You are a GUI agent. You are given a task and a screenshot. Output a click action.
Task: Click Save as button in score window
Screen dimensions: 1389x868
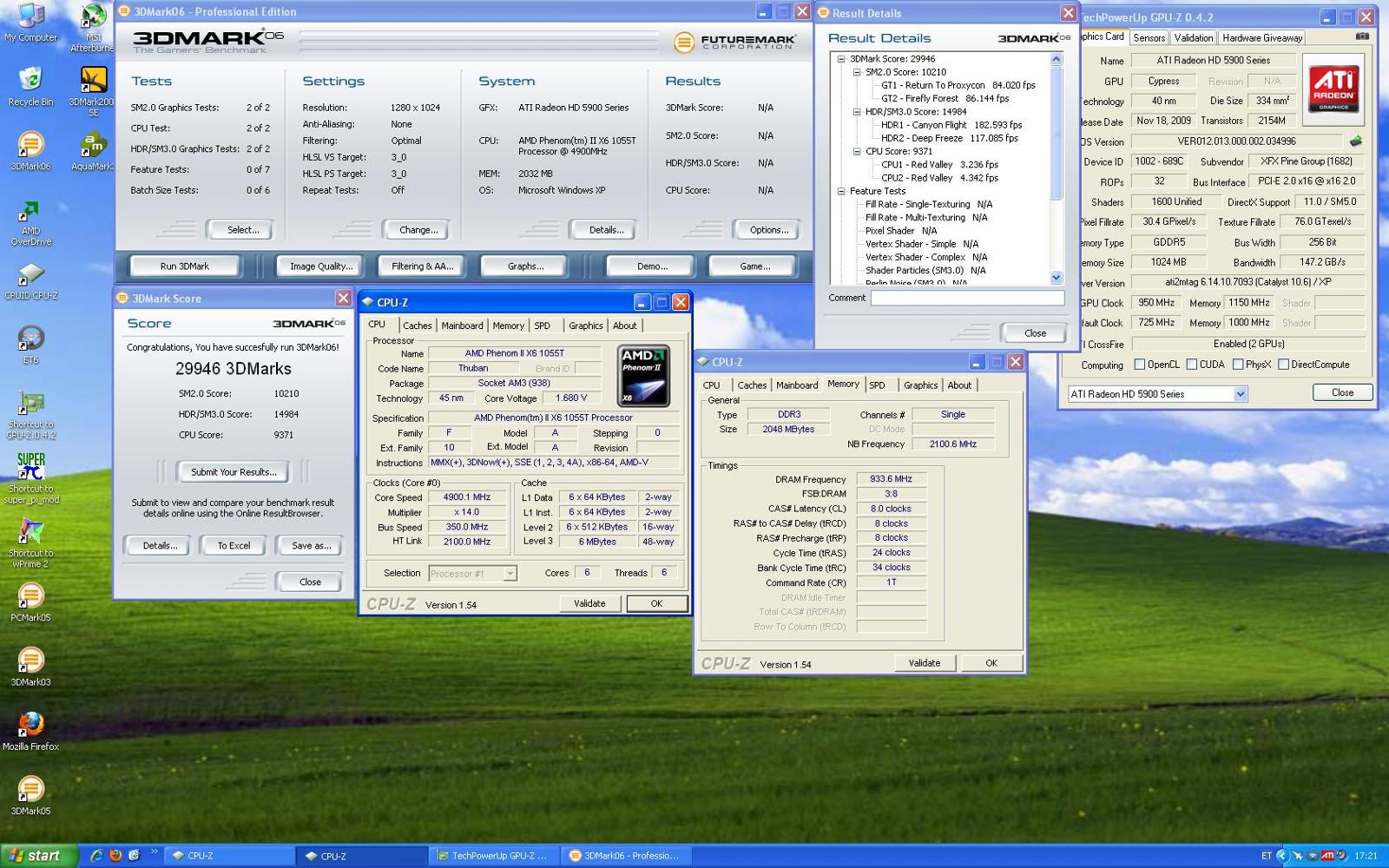click(x=311, y=546)
